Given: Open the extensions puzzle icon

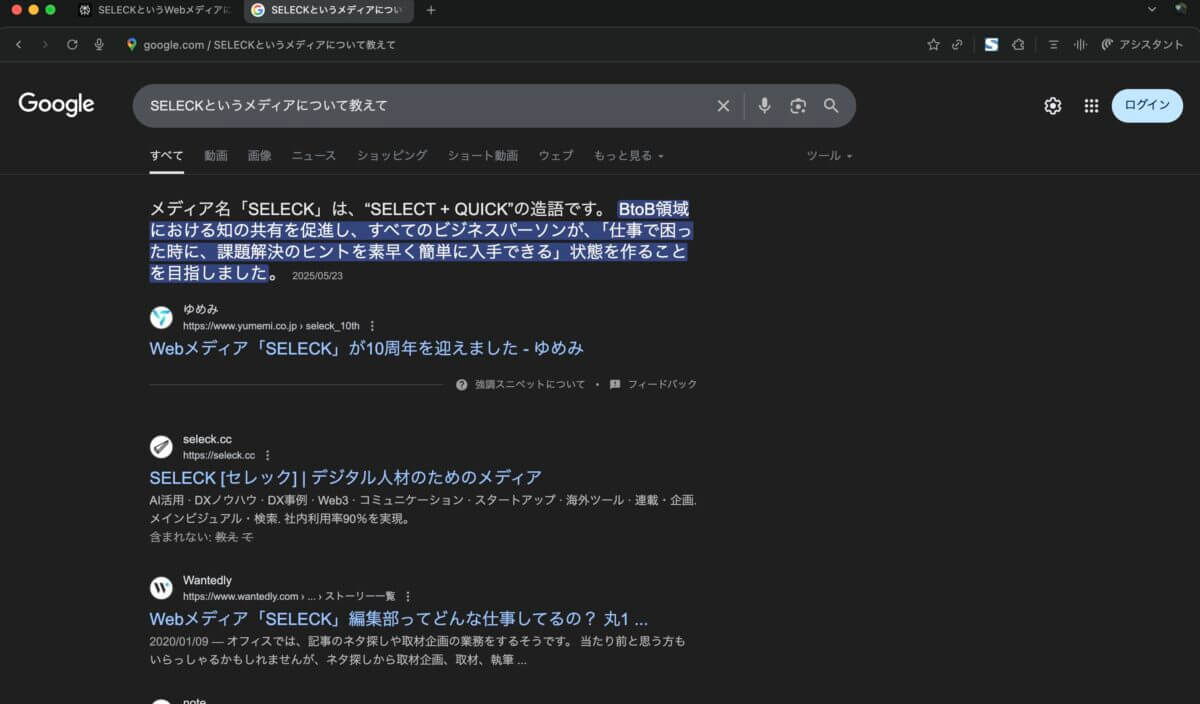Looking at the screenshot, I should pyautogui.click(x=1018, y=45).
